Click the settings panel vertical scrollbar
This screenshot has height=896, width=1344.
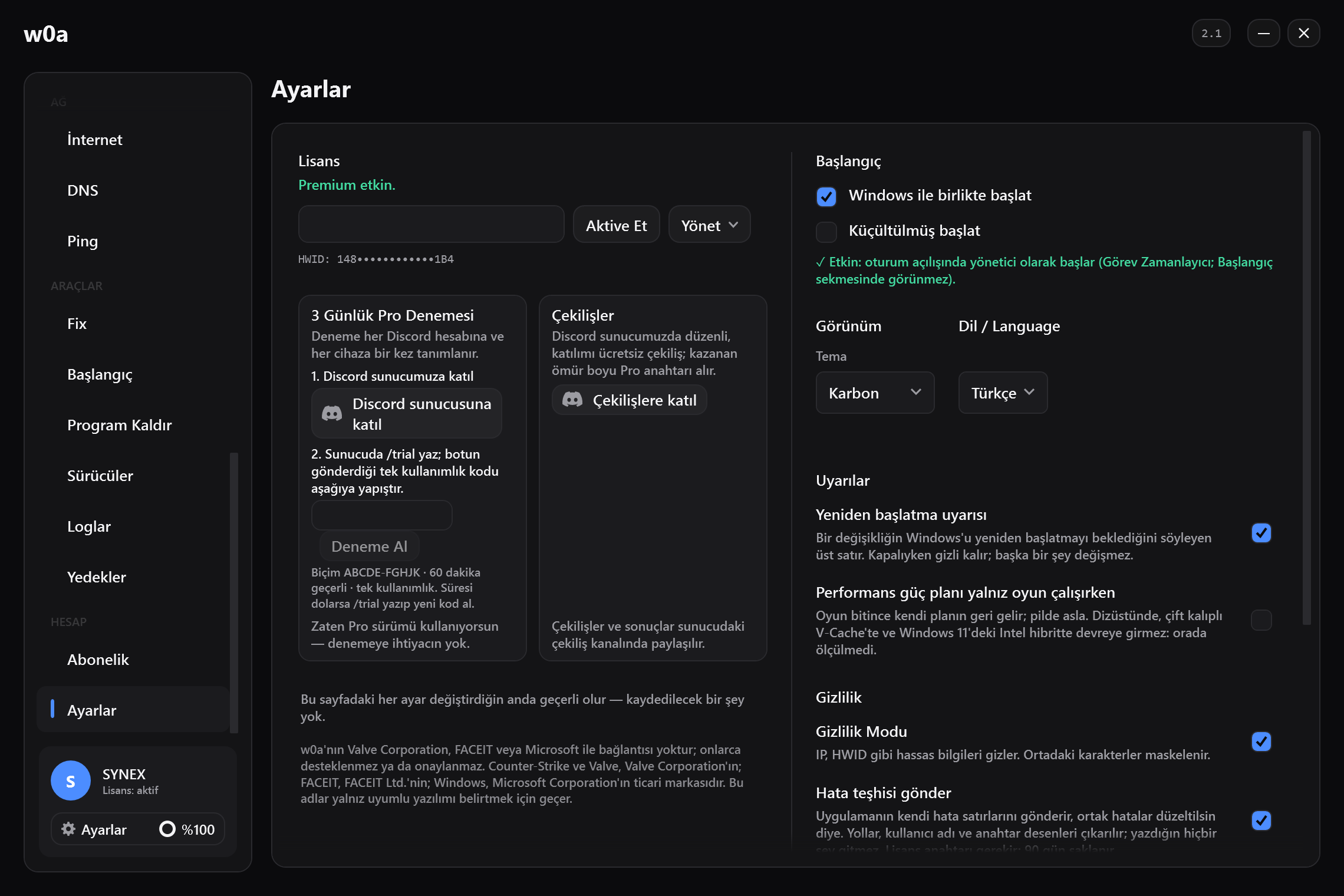tap(1306, 377)
